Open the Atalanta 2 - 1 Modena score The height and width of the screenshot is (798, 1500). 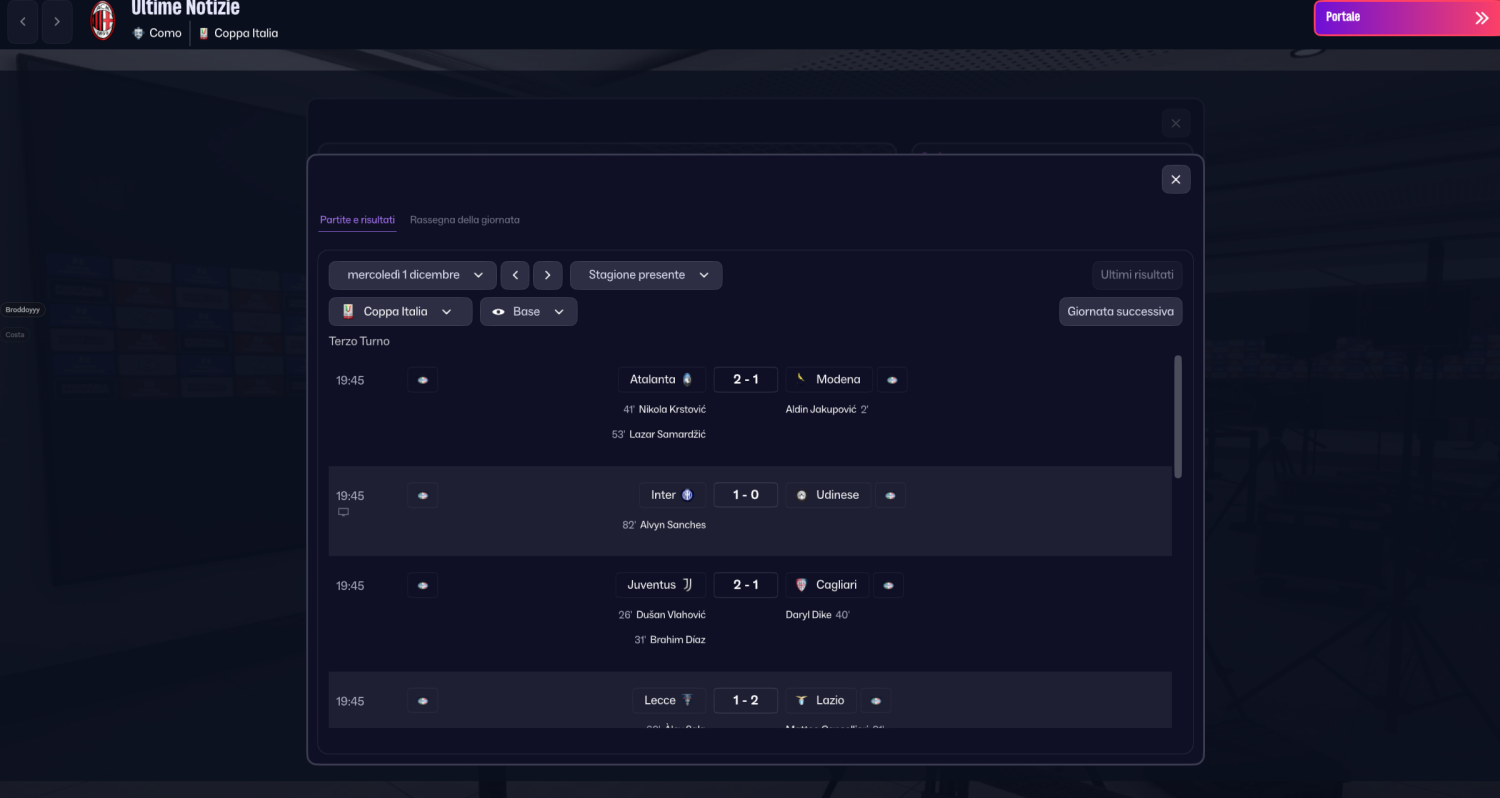(746, 379)
